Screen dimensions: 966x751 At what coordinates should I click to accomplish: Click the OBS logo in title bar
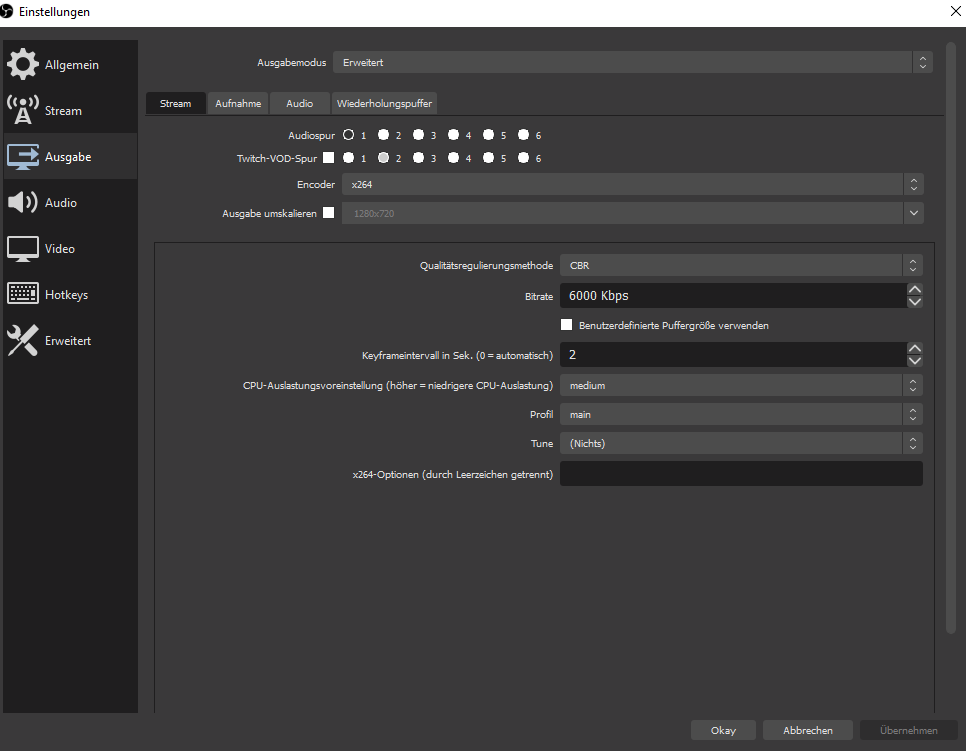6,11
